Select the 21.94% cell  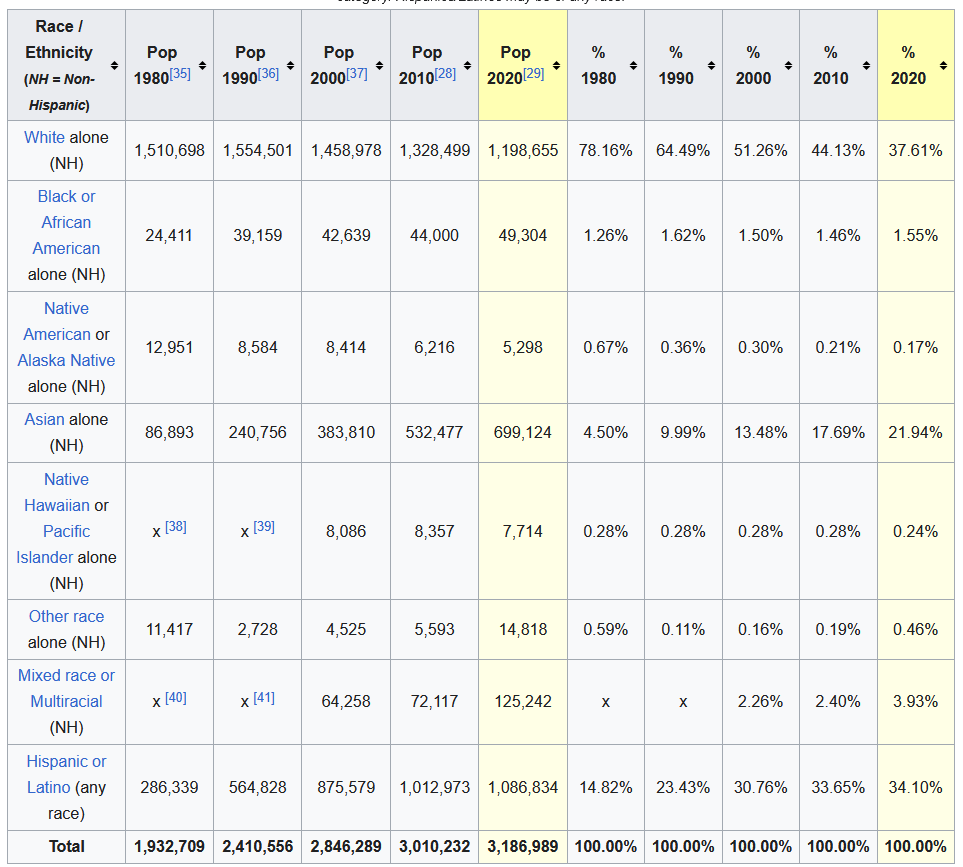(x=916, y=433)
